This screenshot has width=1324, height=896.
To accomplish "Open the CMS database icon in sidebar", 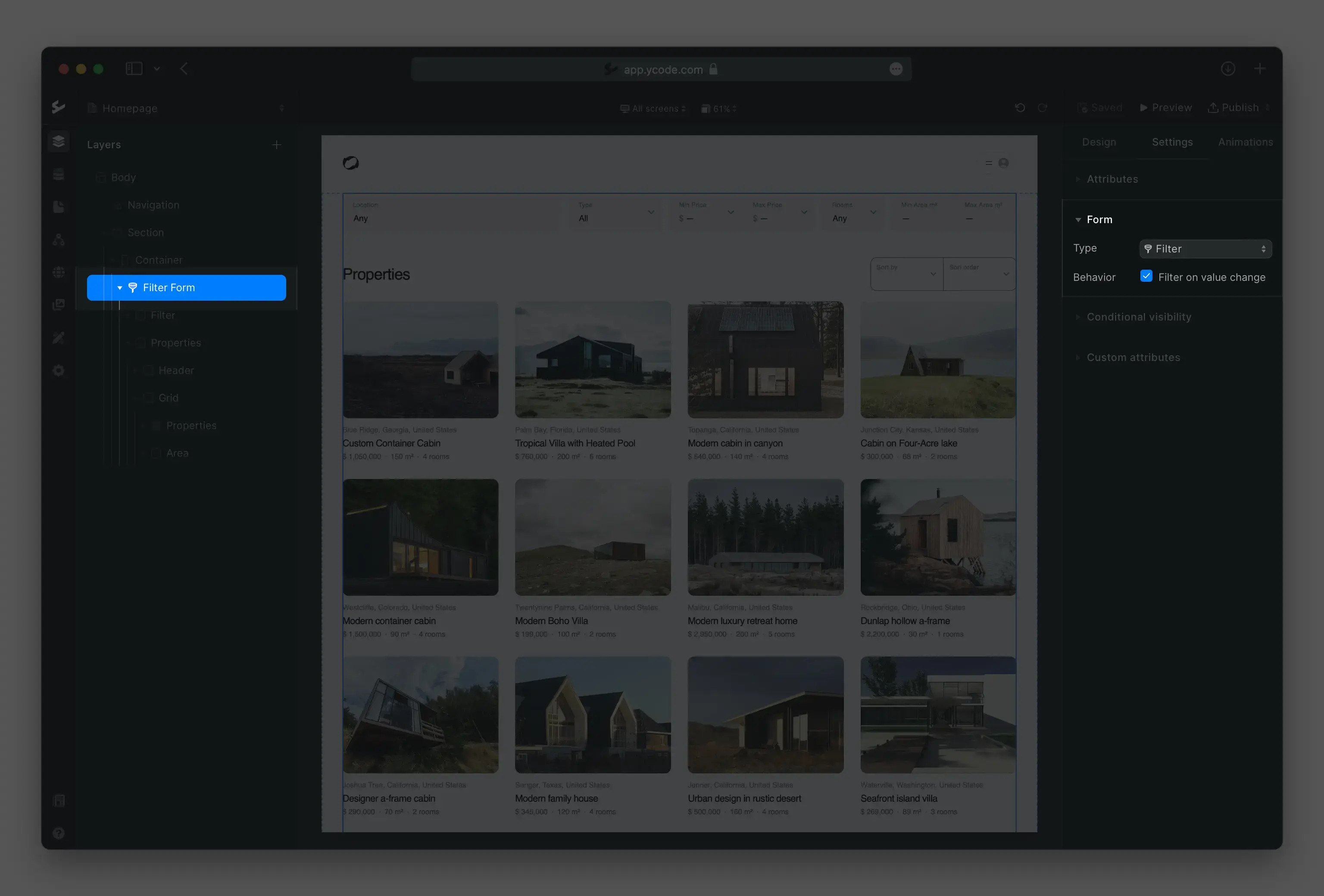I will (x=58, y=174).
